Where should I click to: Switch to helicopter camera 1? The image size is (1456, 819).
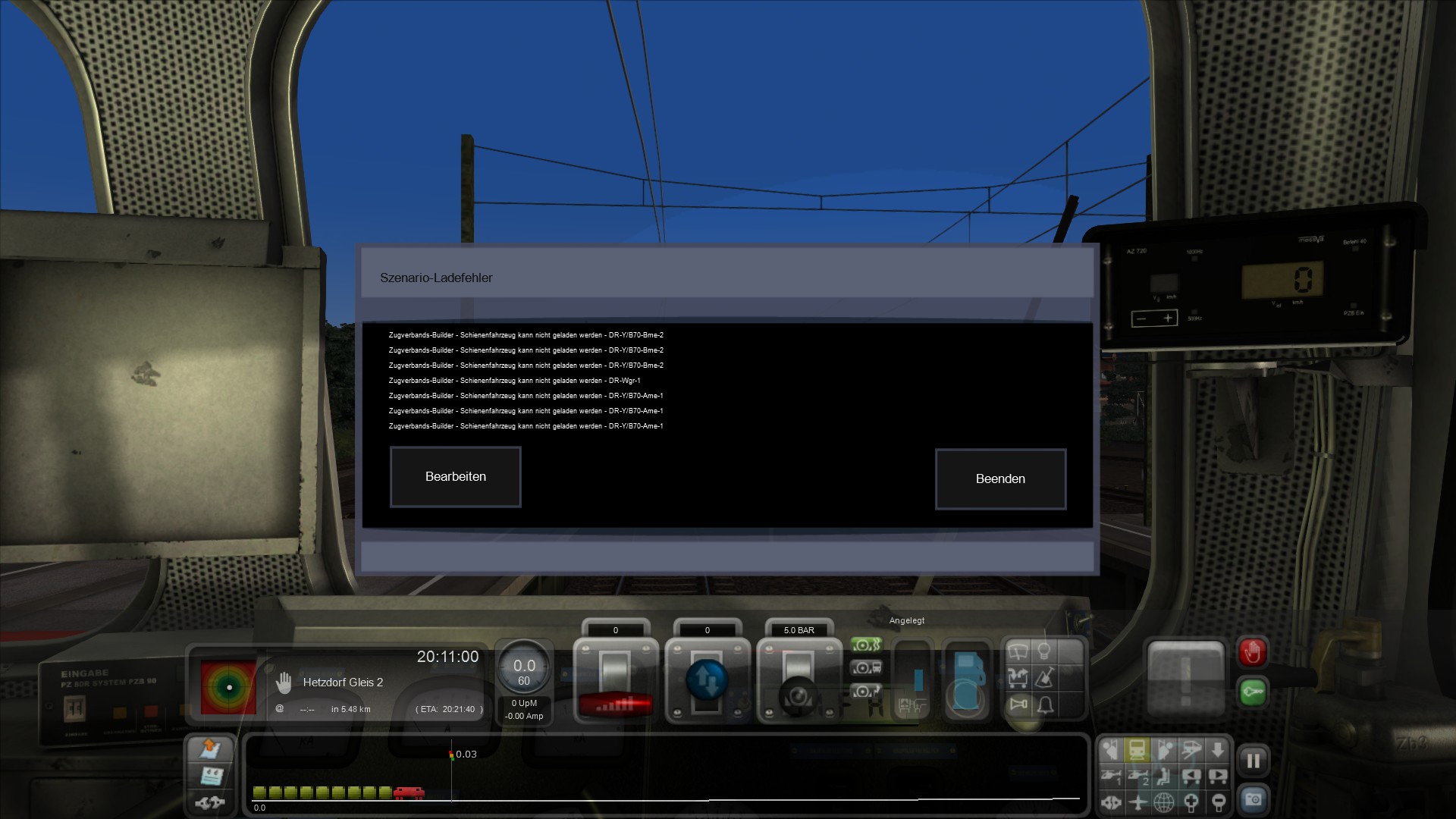pyautogui.click(x=1111, y=777)
